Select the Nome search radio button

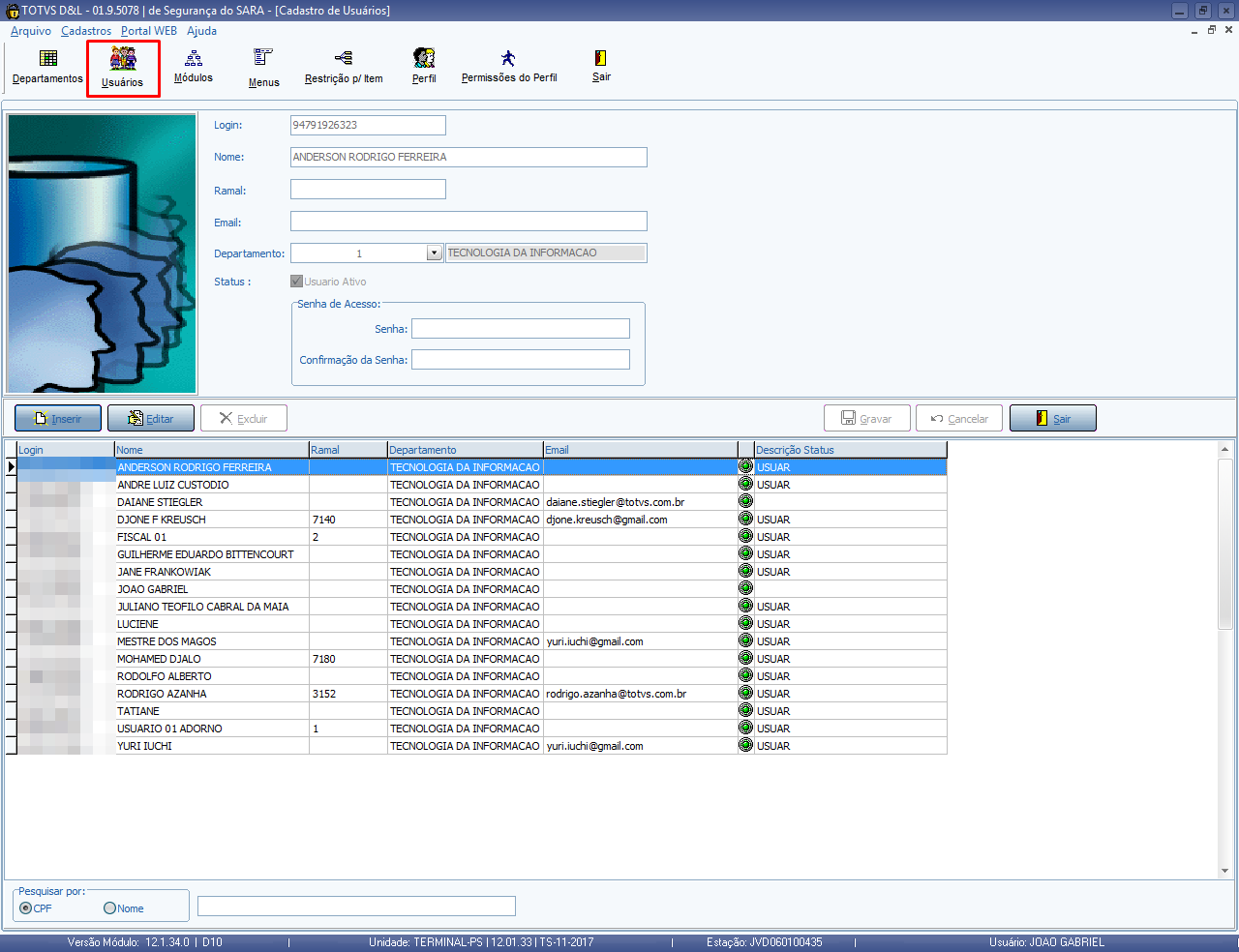[109, 907]
